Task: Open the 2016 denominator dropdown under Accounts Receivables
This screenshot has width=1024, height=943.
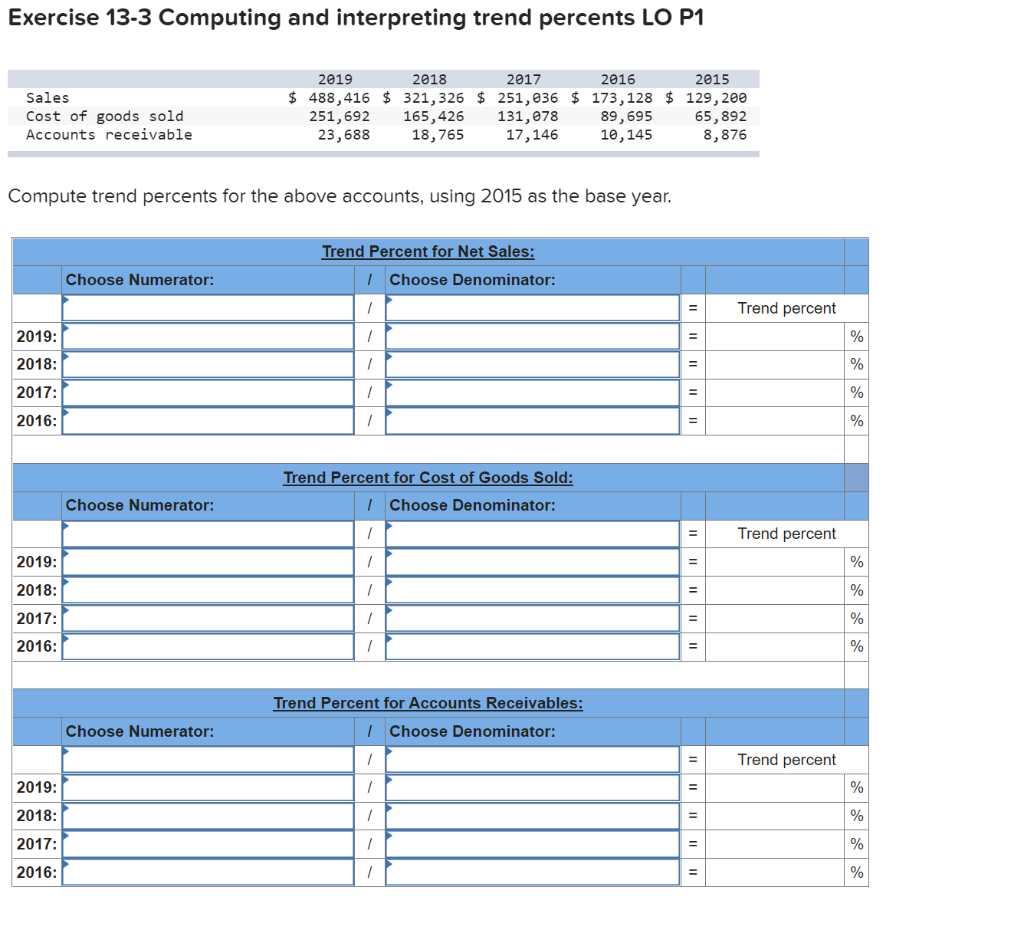Action: 531,871
